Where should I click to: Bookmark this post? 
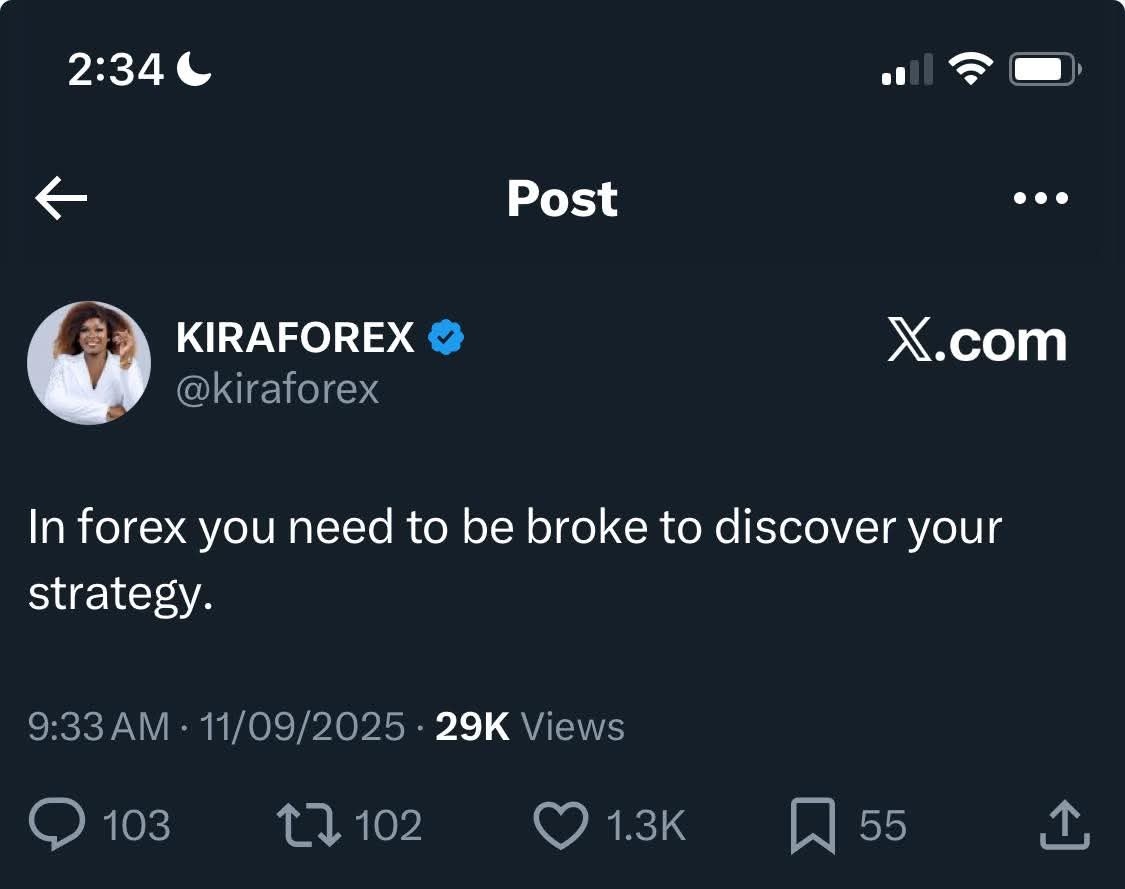click(x=813, y=826)
